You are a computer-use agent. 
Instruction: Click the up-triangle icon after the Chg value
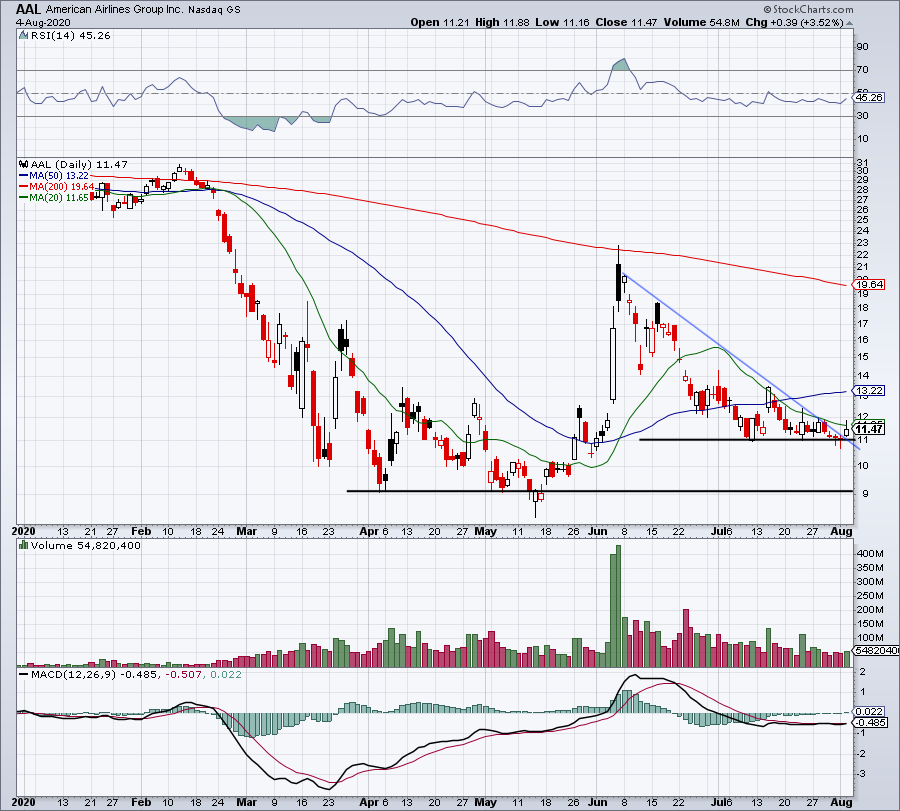point(849,23)
